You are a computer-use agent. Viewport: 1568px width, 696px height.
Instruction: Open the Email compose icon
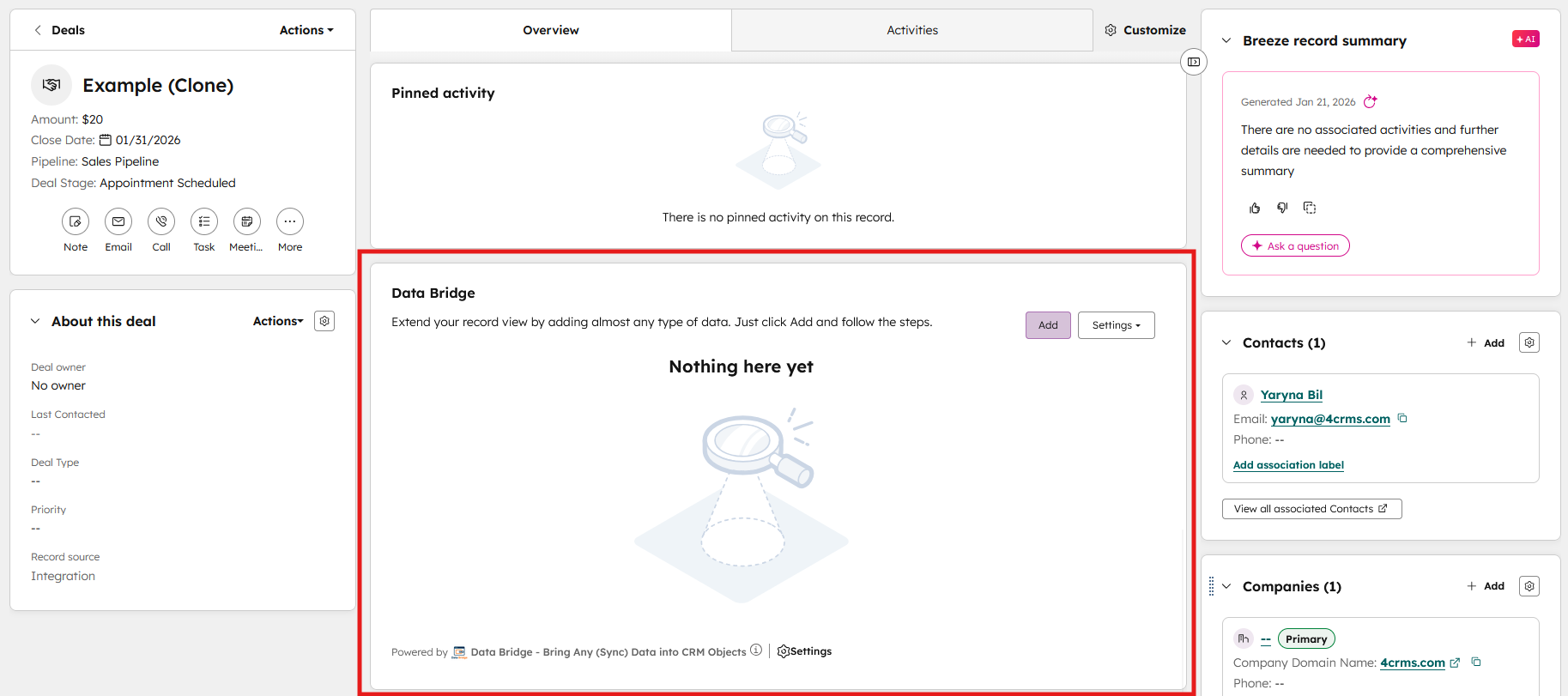click(x=118, y=221)
